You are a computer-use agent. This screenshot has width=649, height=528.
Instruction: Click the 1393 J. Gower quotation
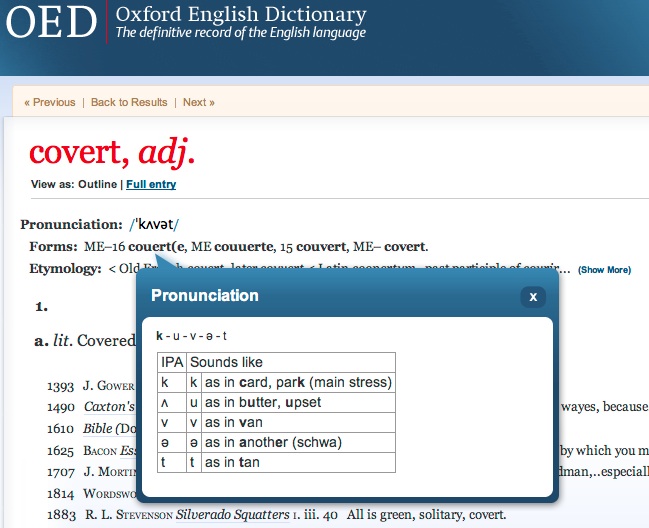91,386
